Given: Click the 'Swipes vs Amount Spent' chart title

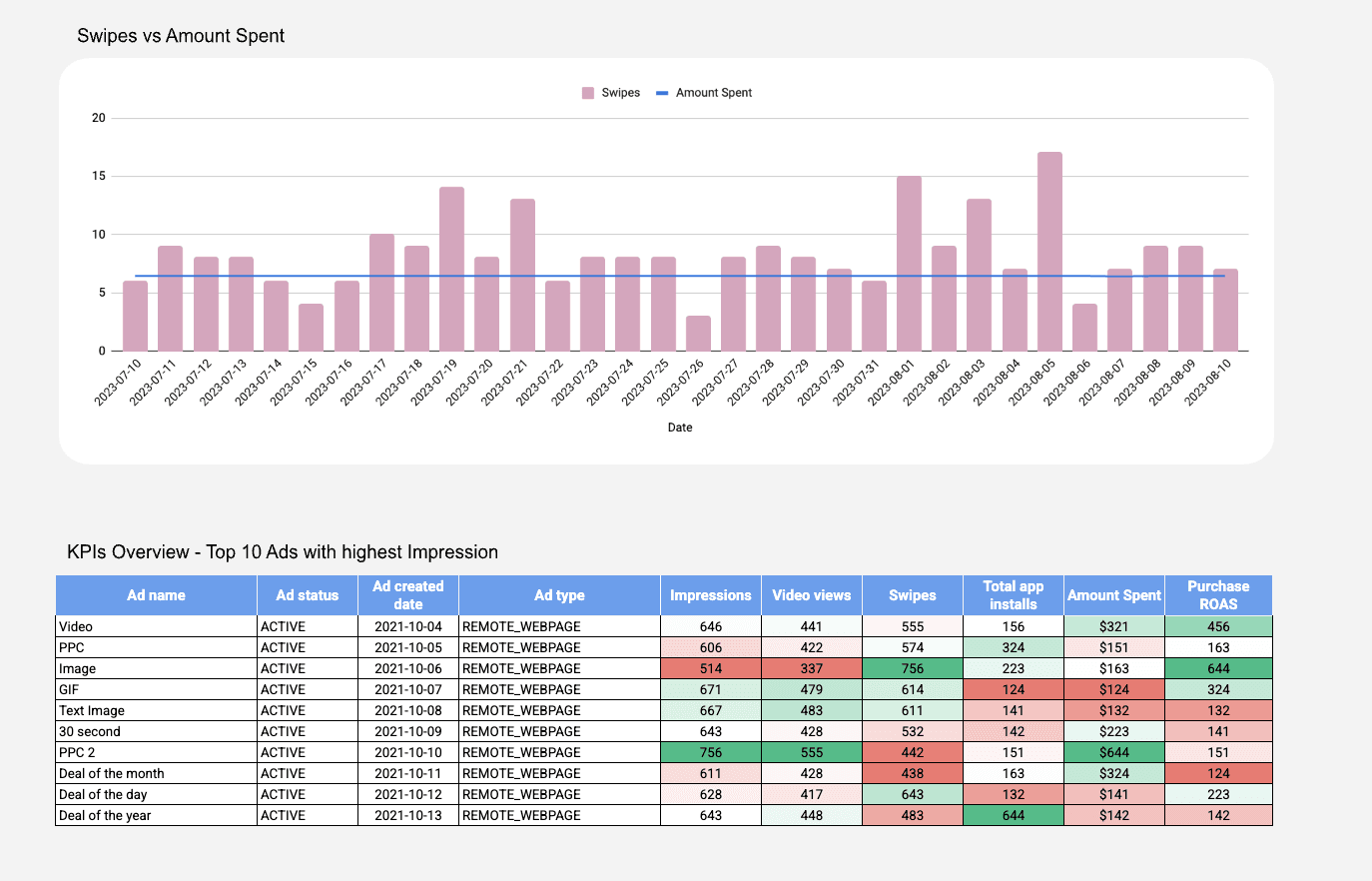Looking at the screenshot, I should pyautogui.click(x=181, y=36).
